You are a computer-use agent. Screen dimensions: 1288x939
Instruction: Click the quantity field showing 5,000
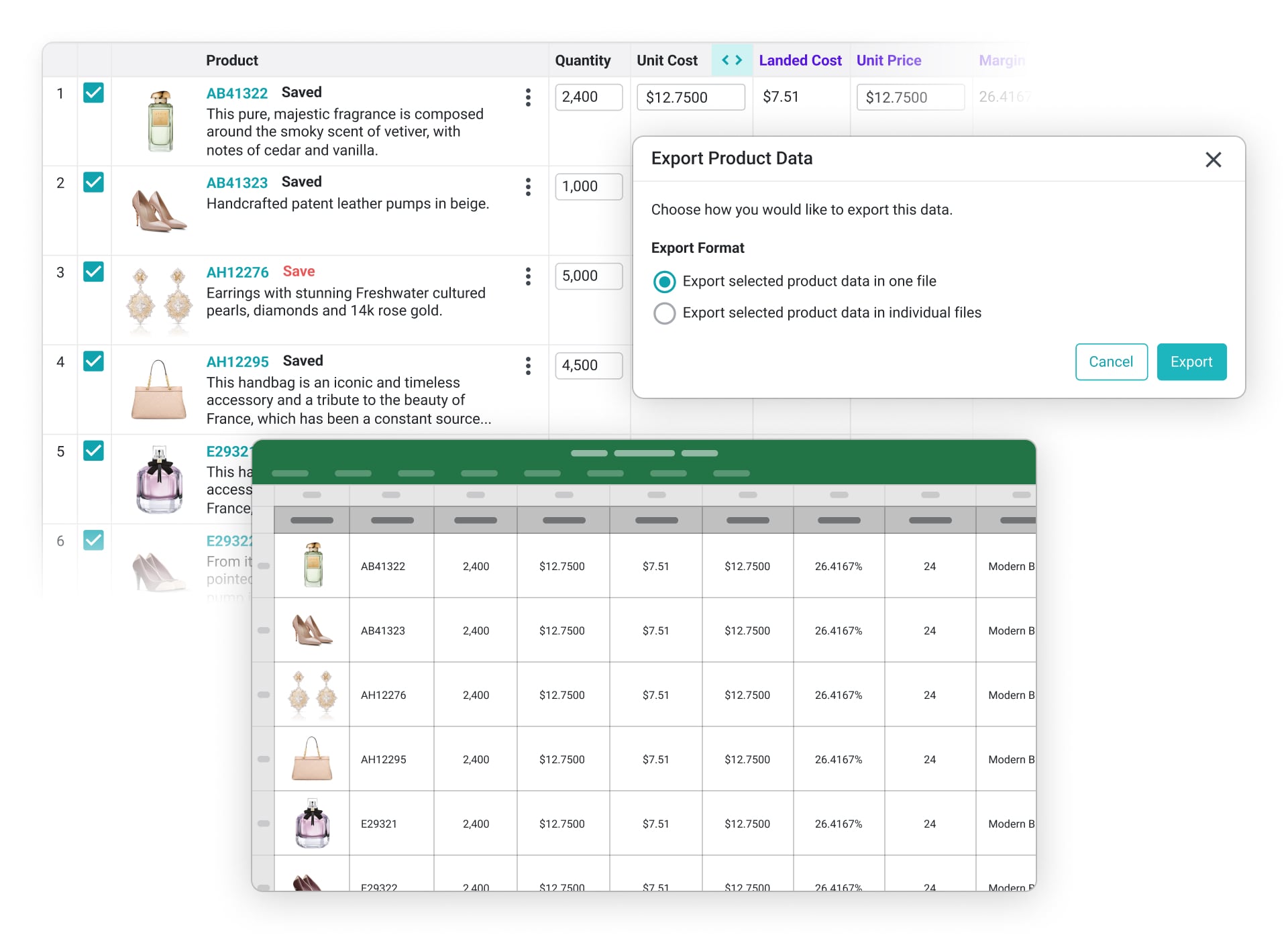(x=588, y=276)
